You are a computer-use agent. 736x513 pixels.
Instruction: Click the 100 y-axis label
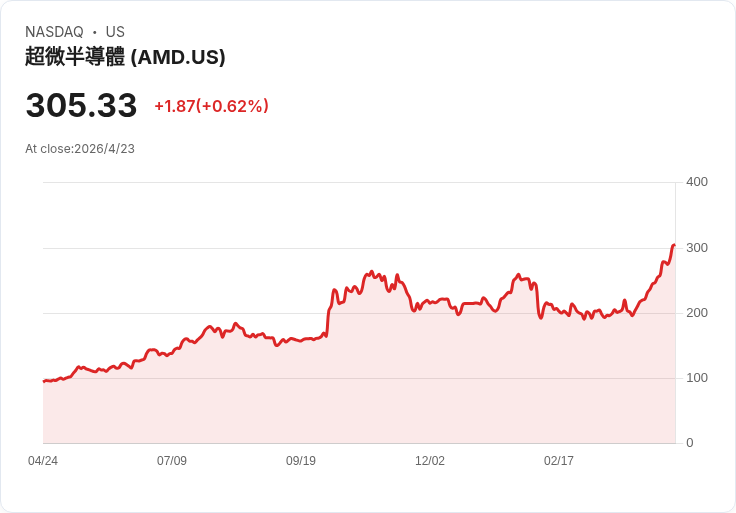point(696,378)
